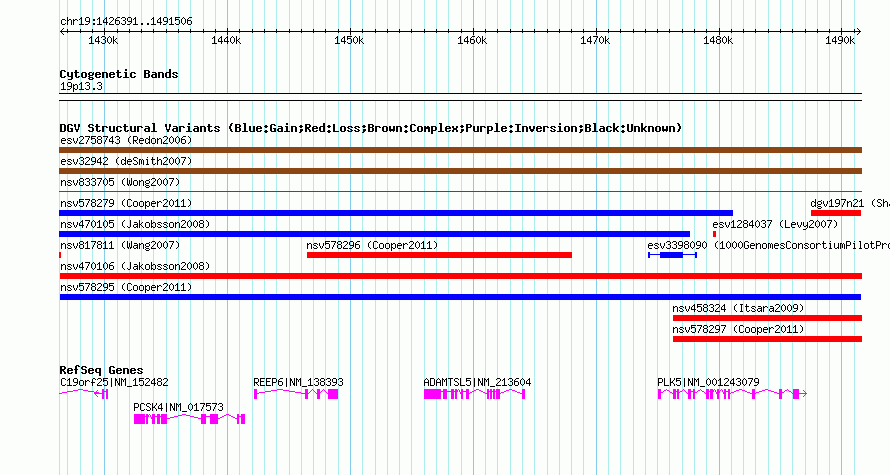Select the C19orf25 gene model glyph
The width and height of the screenshot is (890, 475).
tap(83, 394)
